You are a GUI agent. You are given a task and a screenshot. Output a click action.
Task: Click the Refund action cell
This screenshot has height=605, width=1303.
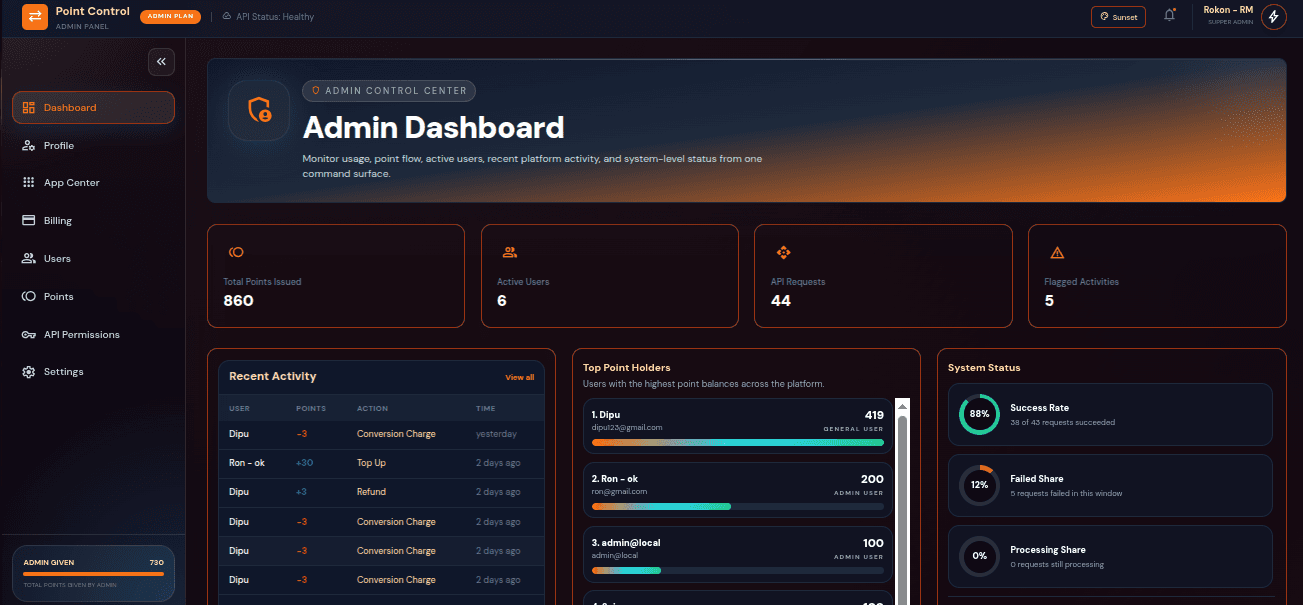coord(371,492)
